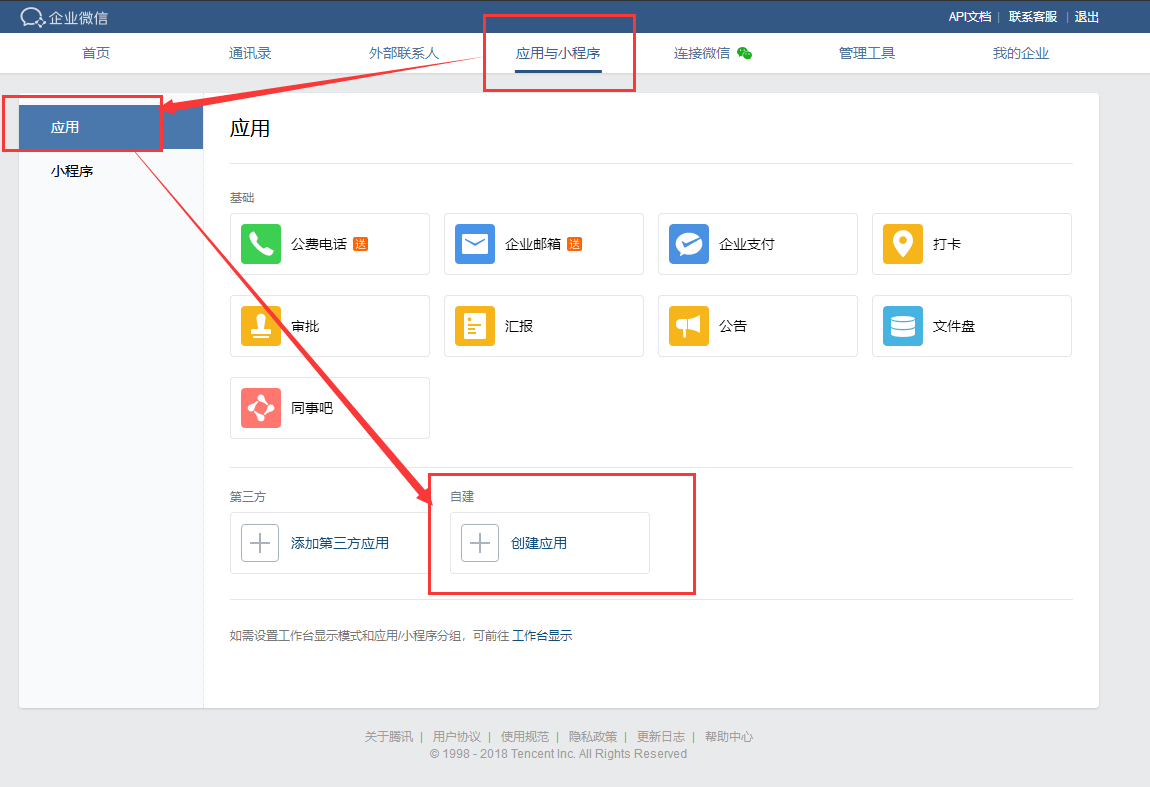Click the plus icon for 创建应用
Viewport: 1150px width, 787px height.
(480, 543)
